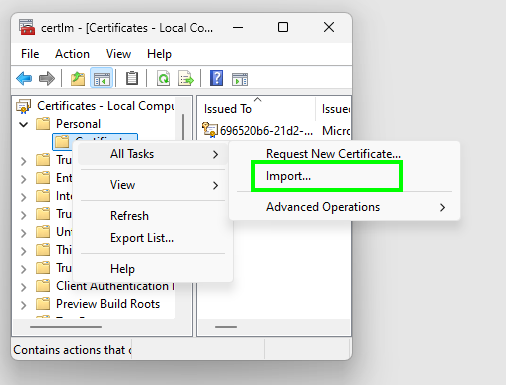
Task: Open the File menu
Action: pos(30,54)
